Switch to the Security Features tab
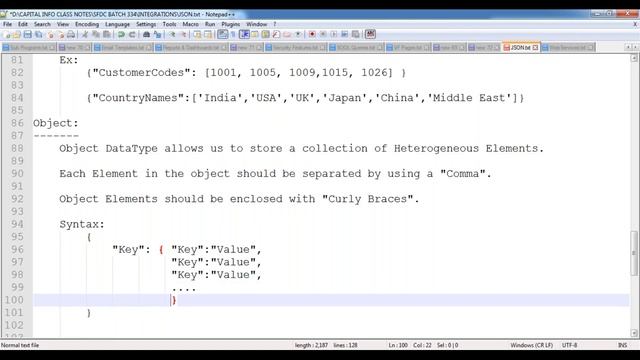640x360 pixels. [296, 48]
